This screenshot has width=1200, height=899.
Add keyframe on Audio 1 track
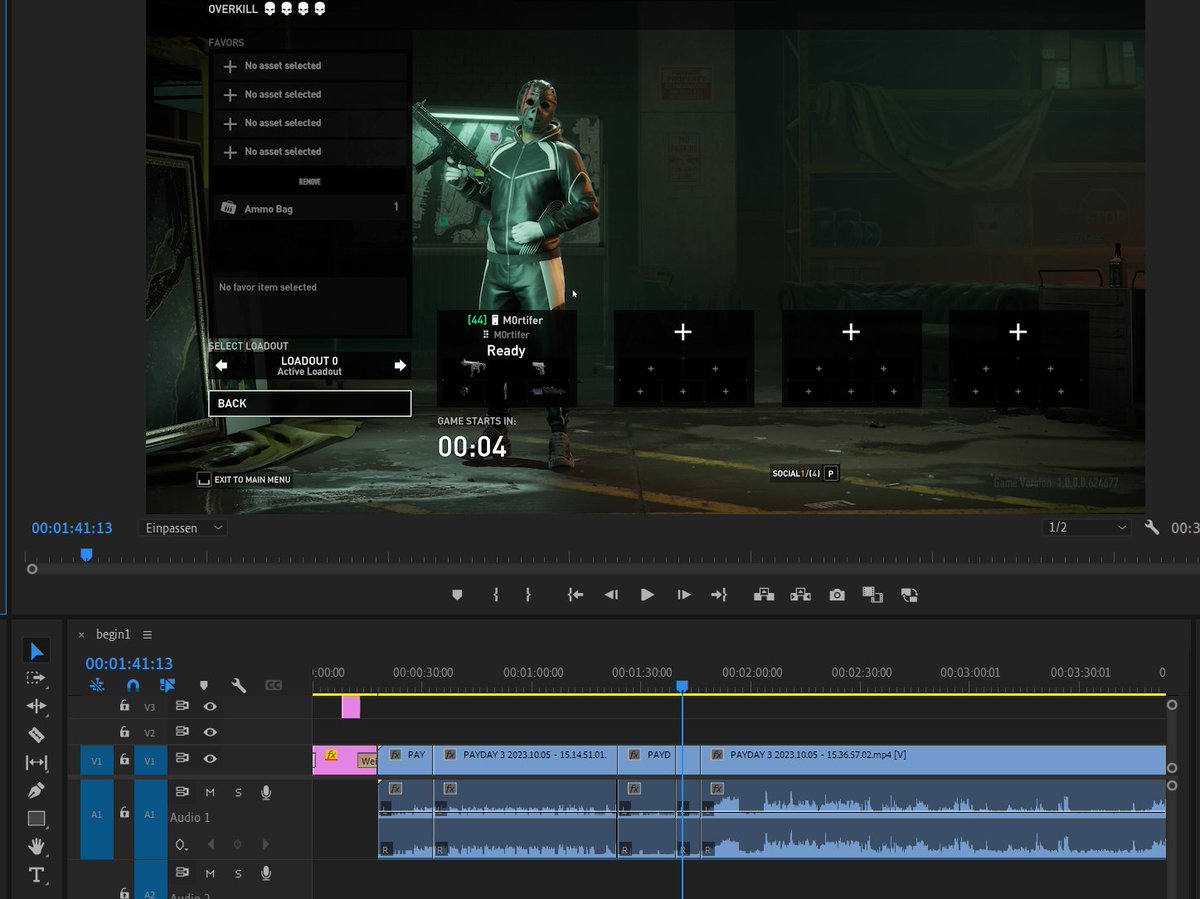tap(237, 844)
